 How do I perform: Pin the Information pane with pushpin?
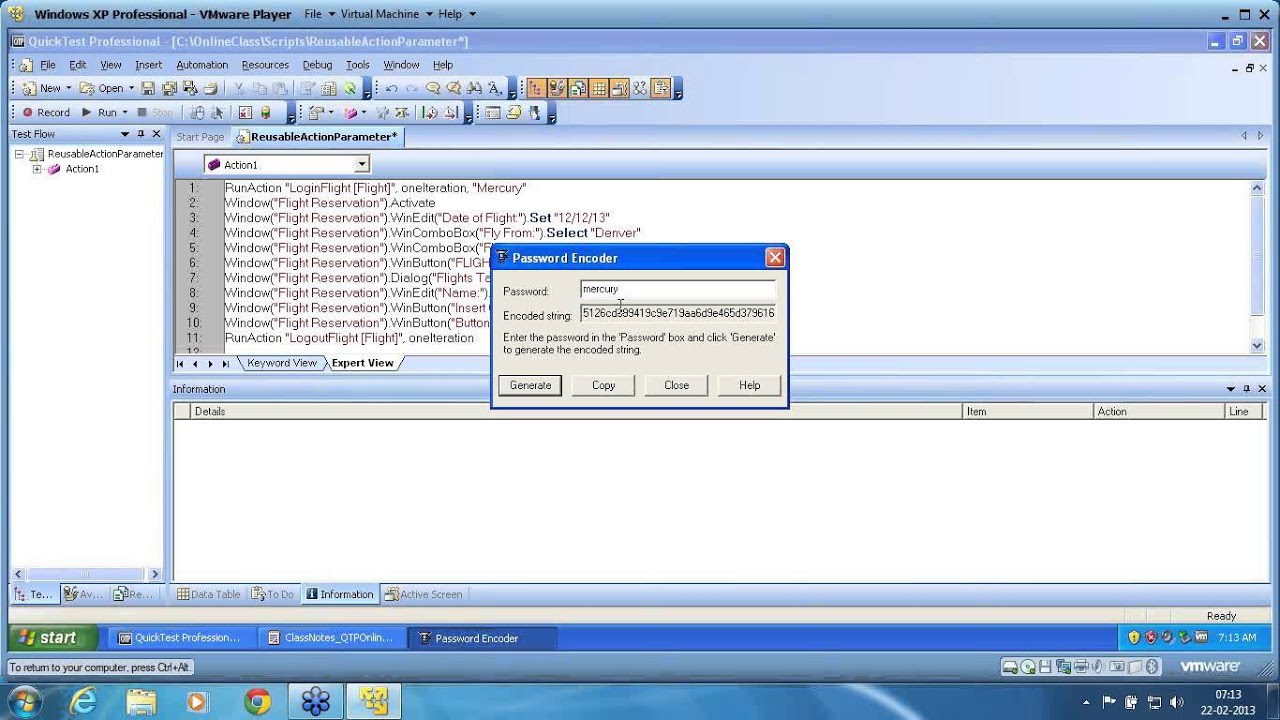click(1247, 389)
